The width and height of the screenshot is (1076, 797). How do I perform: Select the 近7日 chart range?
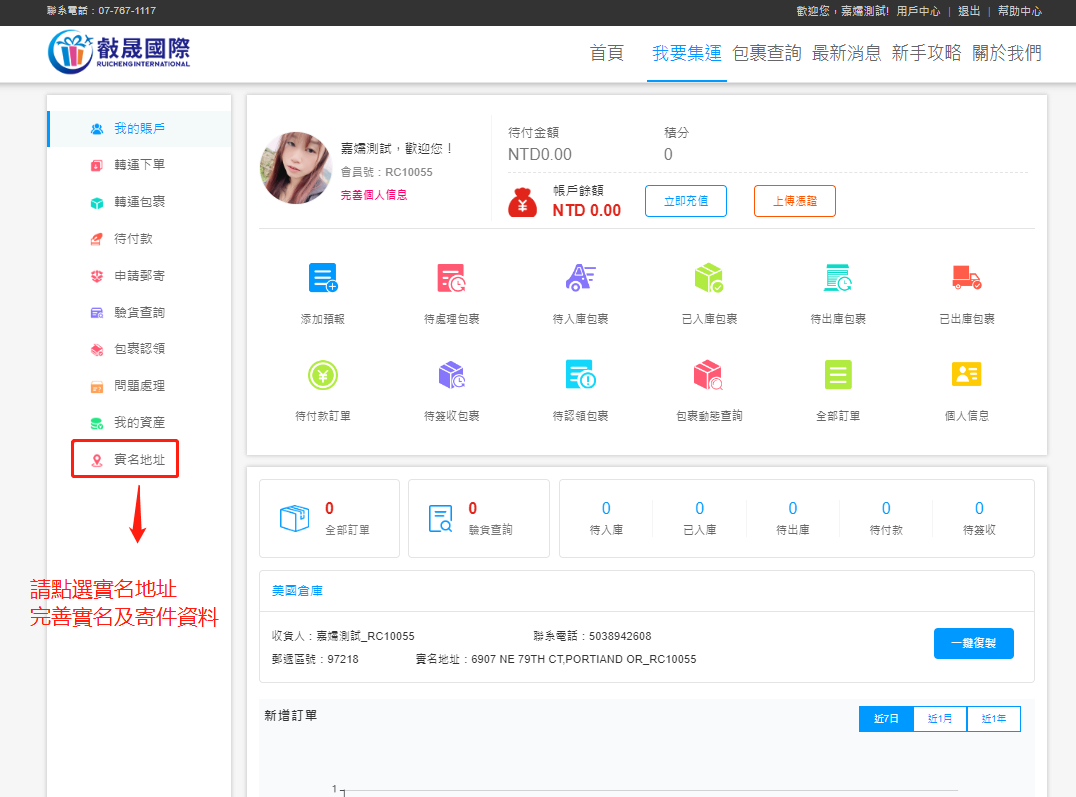[886, 719]
